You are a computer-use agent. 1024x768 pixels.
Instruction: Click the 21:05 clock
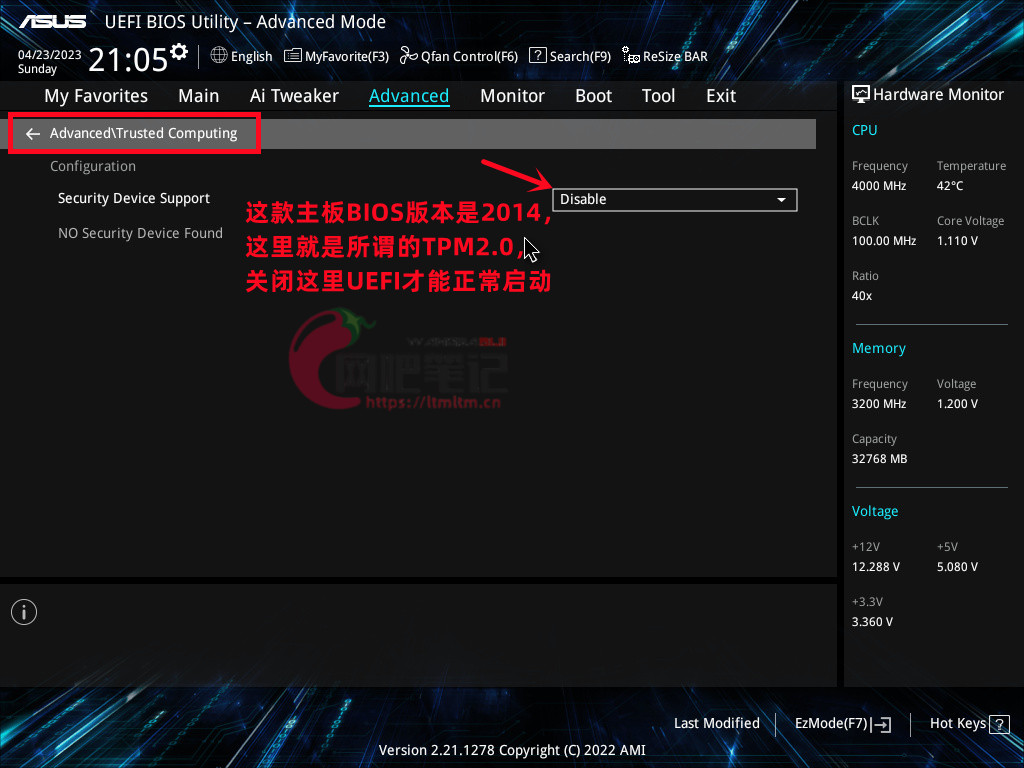[128, 59]
